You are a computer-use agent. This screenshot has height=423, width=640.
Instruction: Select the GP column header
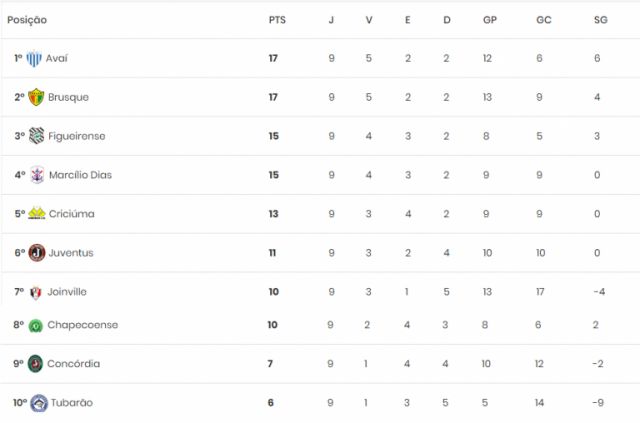click(x=490, y=20)
